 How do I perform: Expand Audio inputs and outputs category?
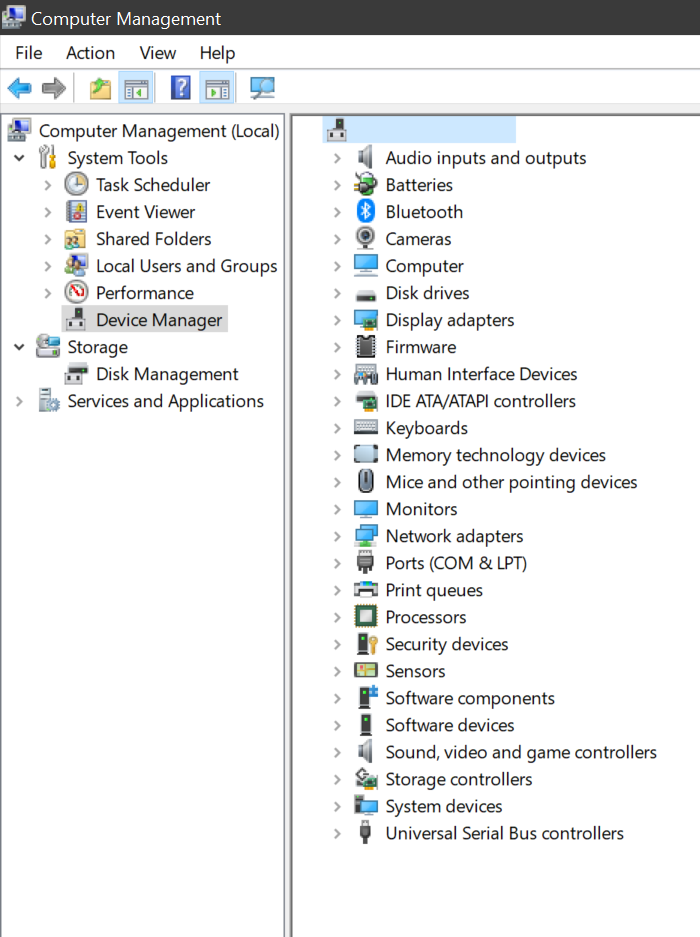[338, 158]
